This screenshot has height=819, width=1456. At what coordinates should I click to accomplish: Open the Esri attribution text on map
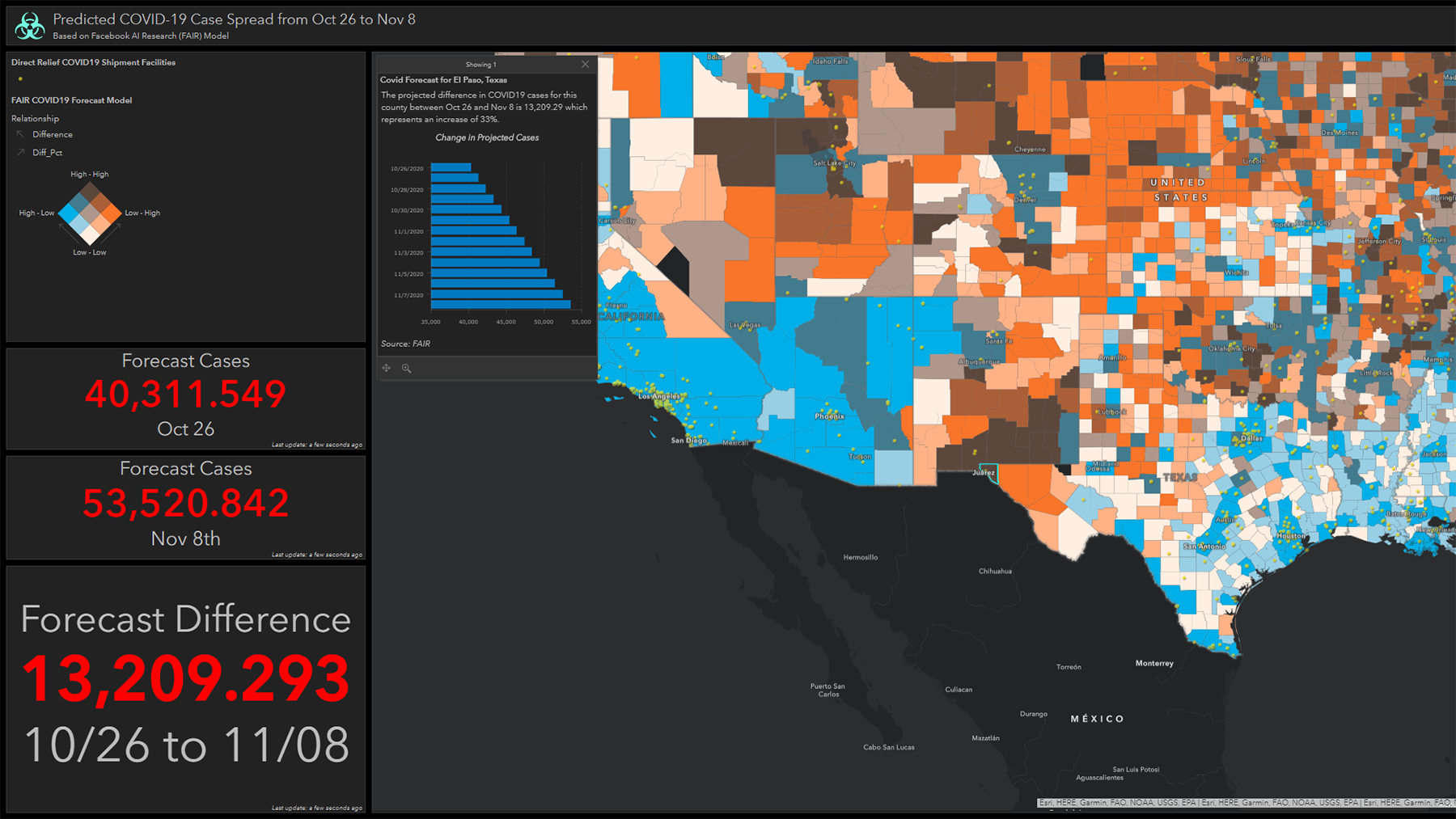click(x=1244, y=803)
